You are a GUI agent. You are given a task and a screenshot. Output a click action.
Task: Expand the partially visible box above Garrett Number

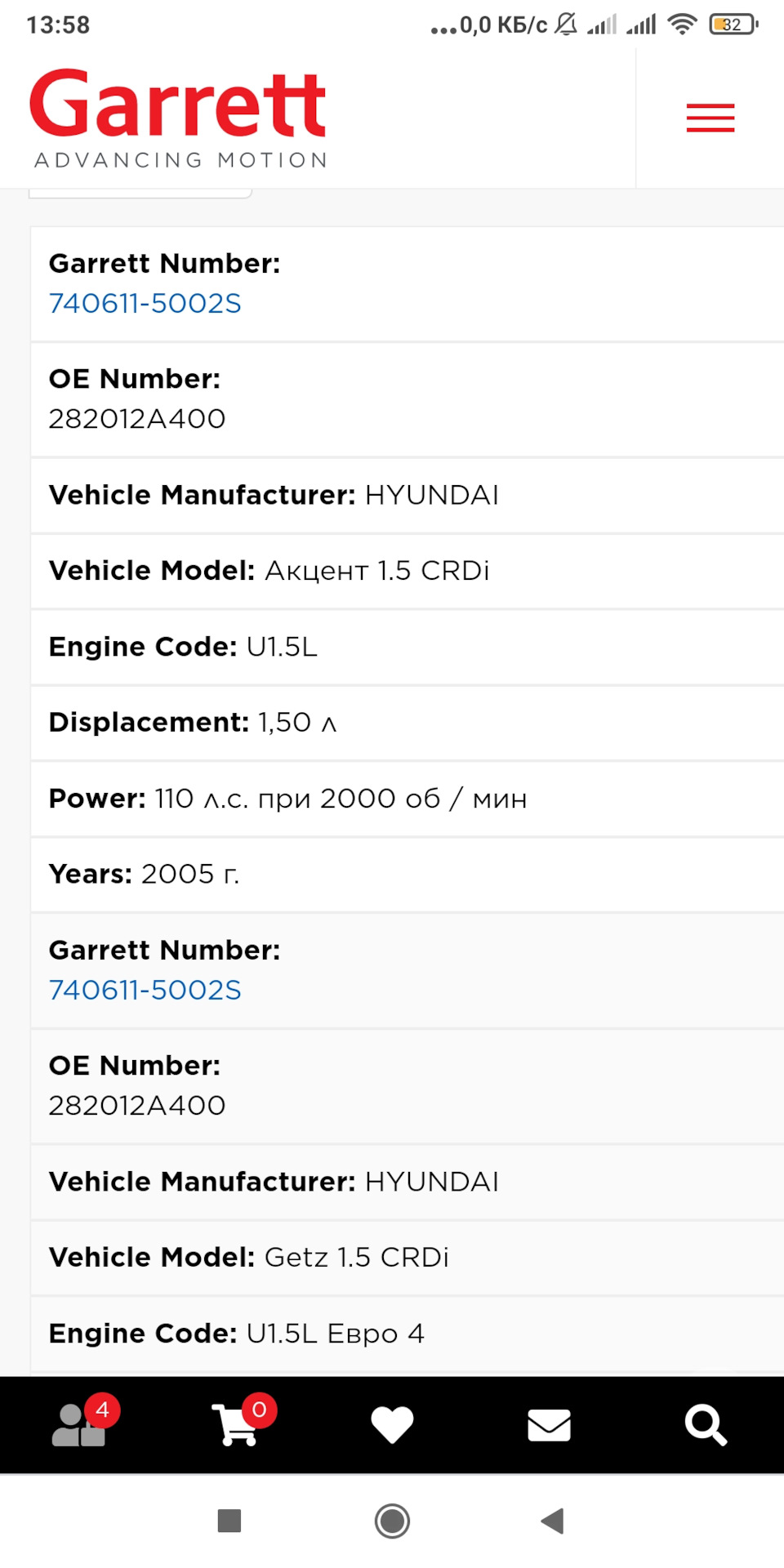pyautogui.click(x=139, y=192)
